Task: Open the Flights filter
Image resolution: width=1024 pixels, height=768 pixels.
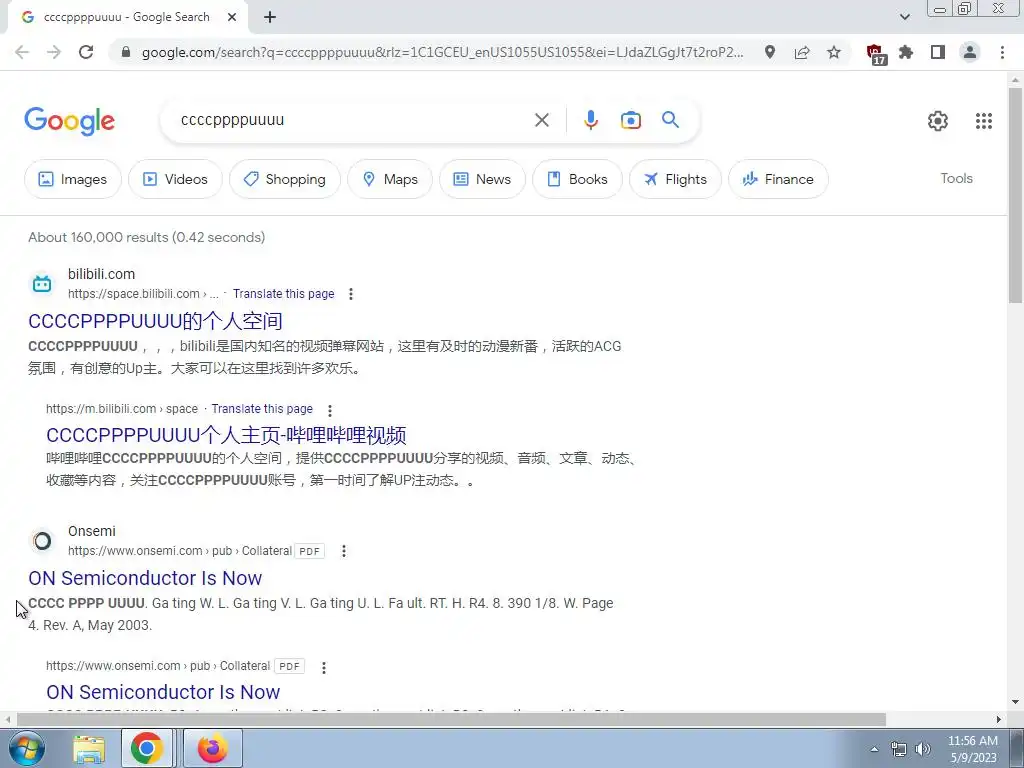Action: pyautogui.click(x=675, y=179)
